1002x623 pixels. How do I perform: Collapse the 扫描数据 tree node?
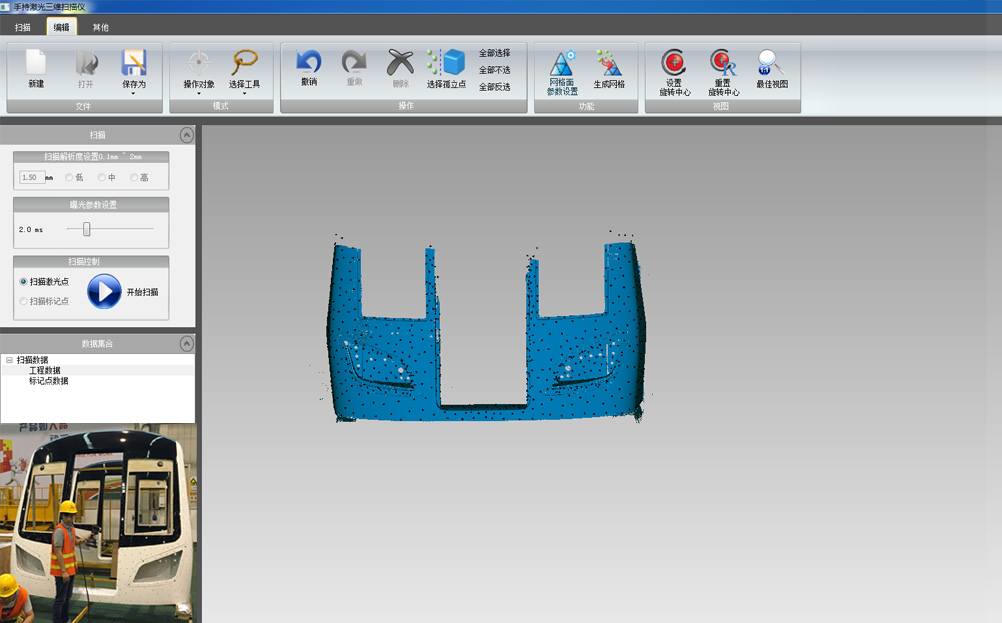pyautogui.click(x=9, y=360)
